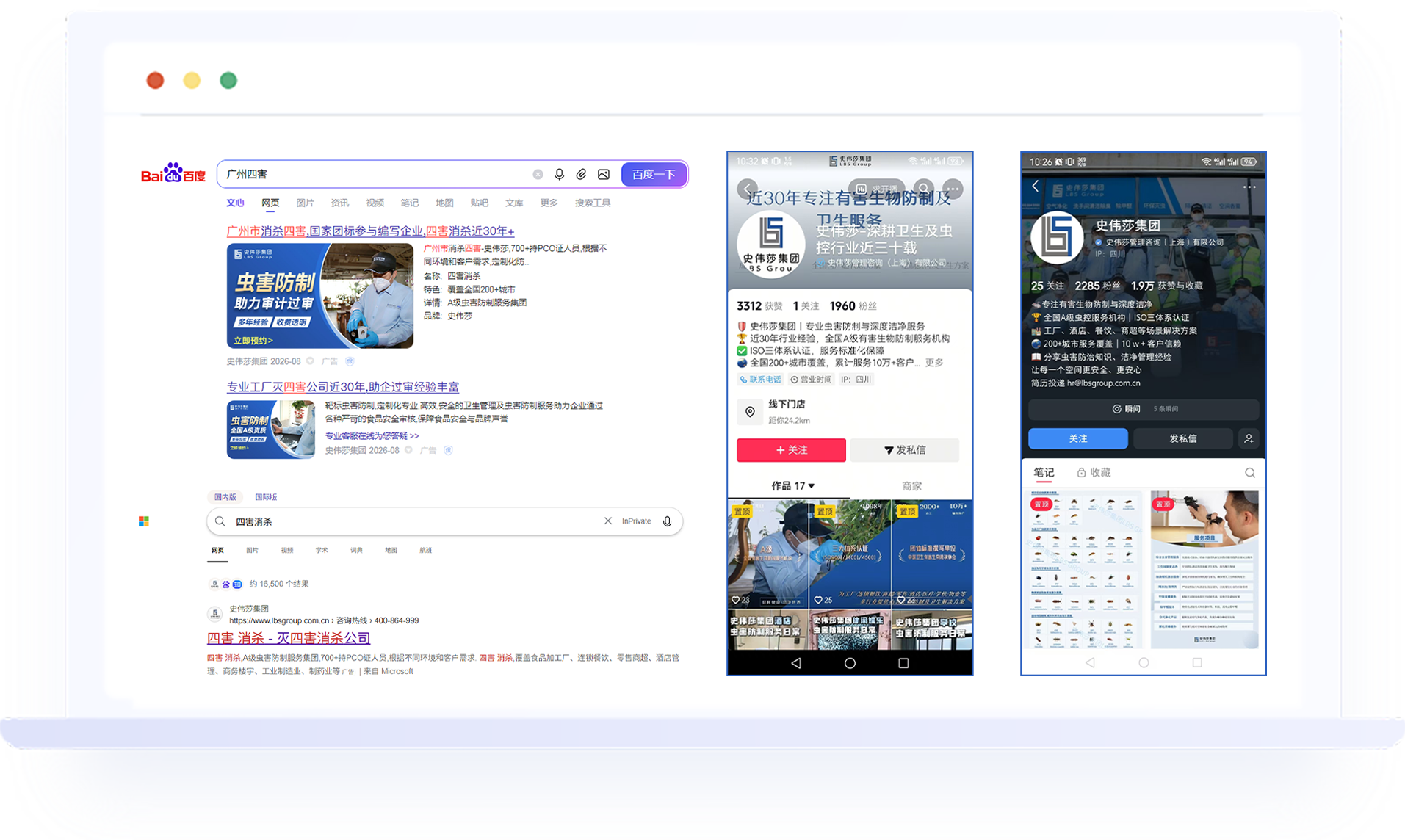Open the 广州市消杀四害 ad result title
This screenshot has height=840, width=1405.
pyautogui.click(x=370, y=231)
